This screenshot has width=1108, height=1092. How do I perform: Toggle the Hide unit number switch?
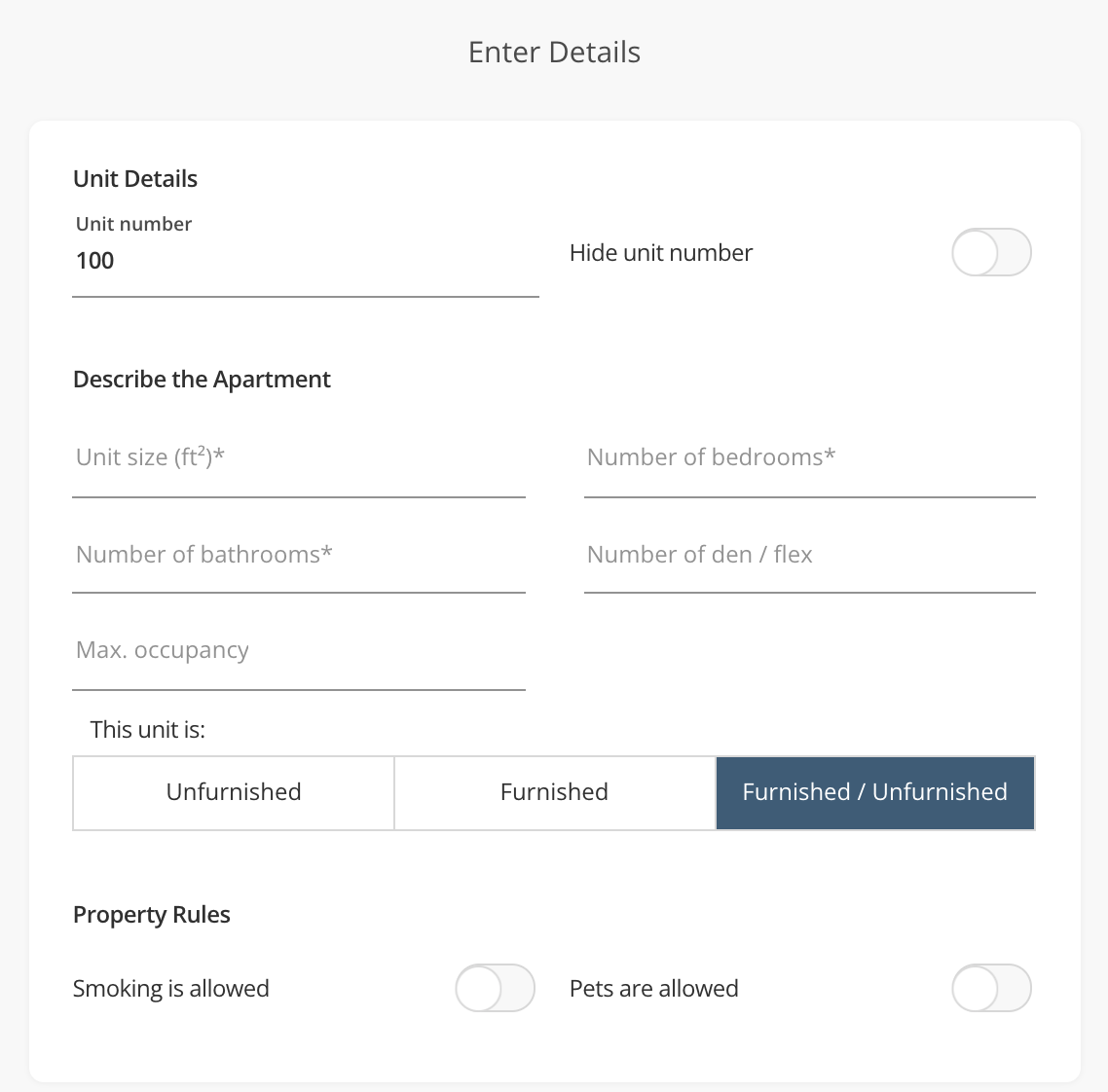991,252
